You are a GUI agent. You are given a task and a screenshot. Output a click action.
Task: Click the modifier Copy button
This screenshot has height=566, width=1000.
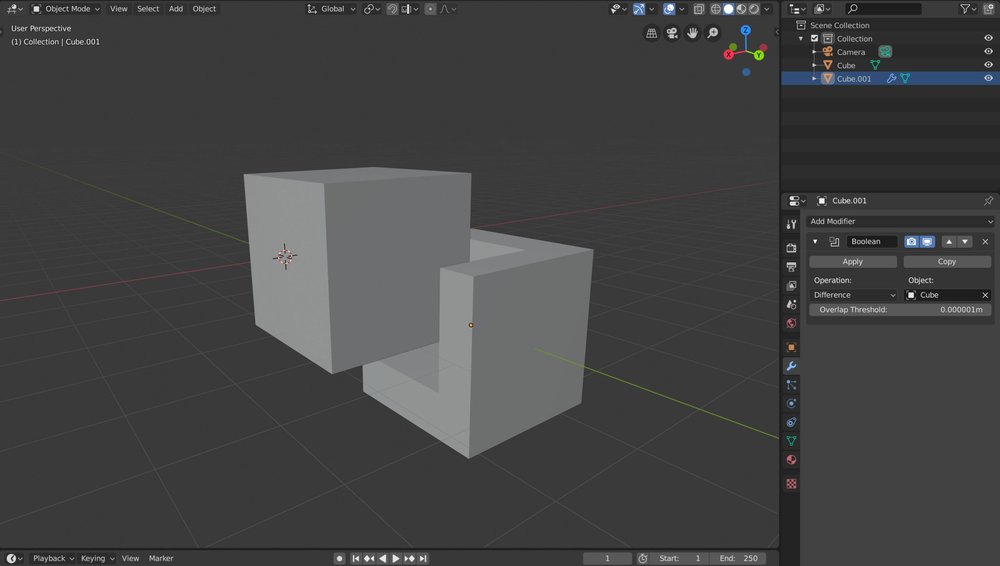[x=946, y=262]
